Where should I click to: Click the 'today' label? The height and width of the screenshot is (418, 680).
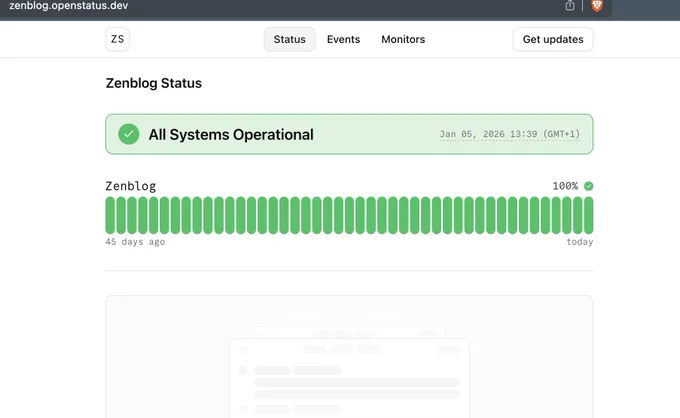pyautogui.click(x=580, y=242)
